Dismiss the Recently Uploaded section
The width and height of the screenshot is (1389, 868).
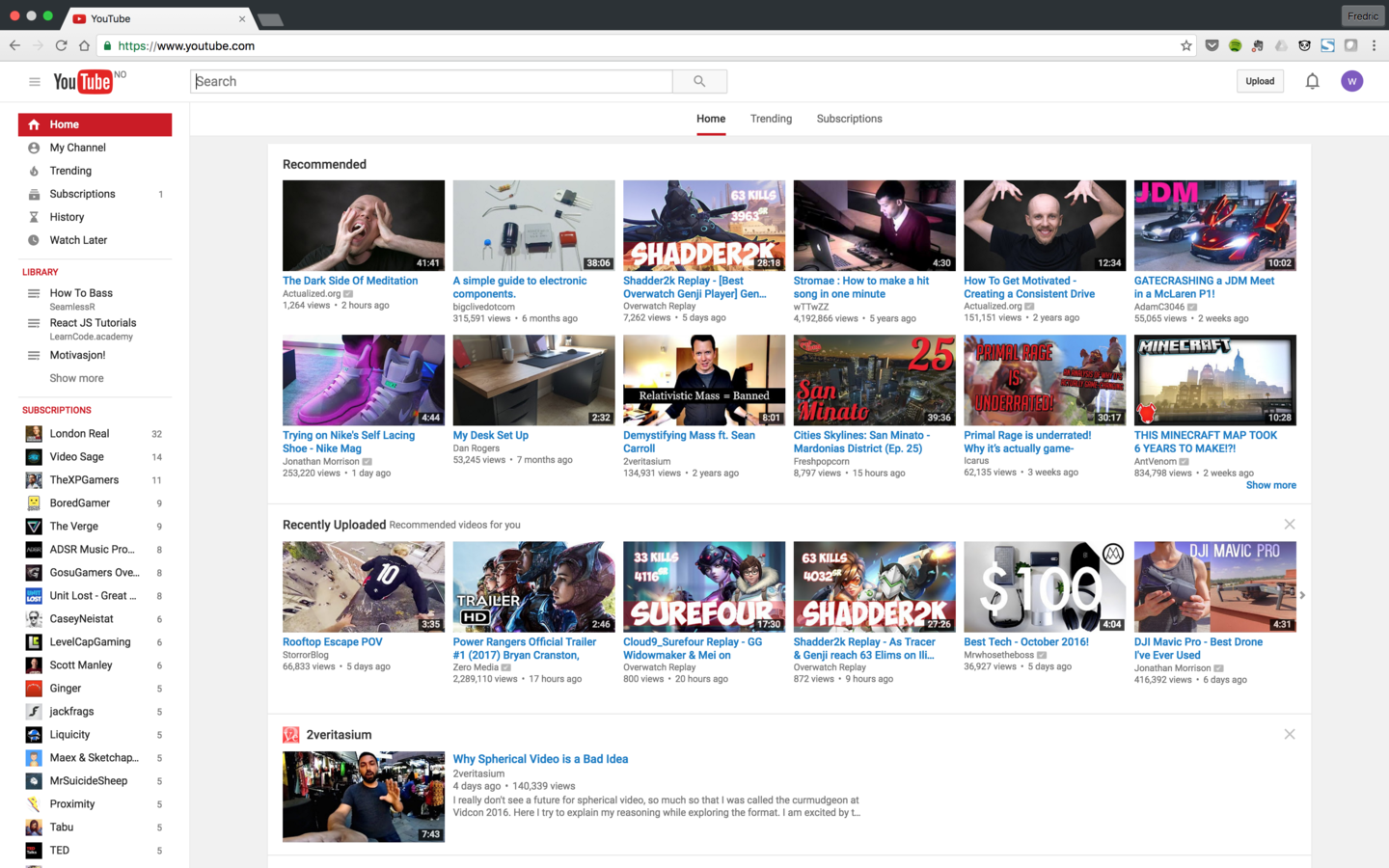coord(1290,525)
